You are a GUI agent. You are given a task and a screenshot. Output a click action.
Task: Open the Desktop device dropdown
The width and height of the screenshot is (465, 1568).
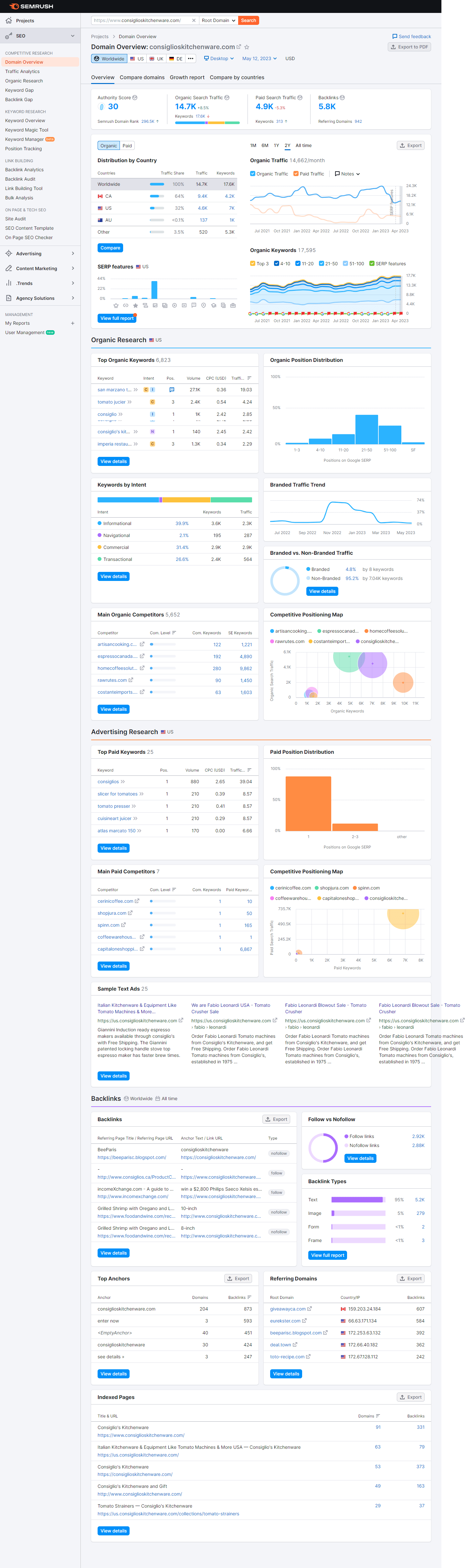pos(218,59)
